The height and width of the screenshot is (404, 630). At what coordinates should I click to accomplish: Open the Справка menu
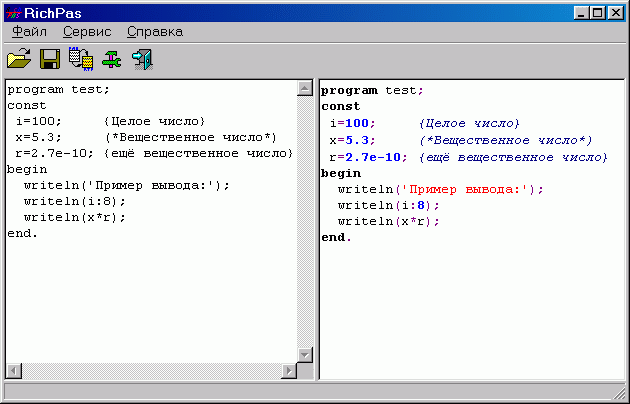coord(155,32)
